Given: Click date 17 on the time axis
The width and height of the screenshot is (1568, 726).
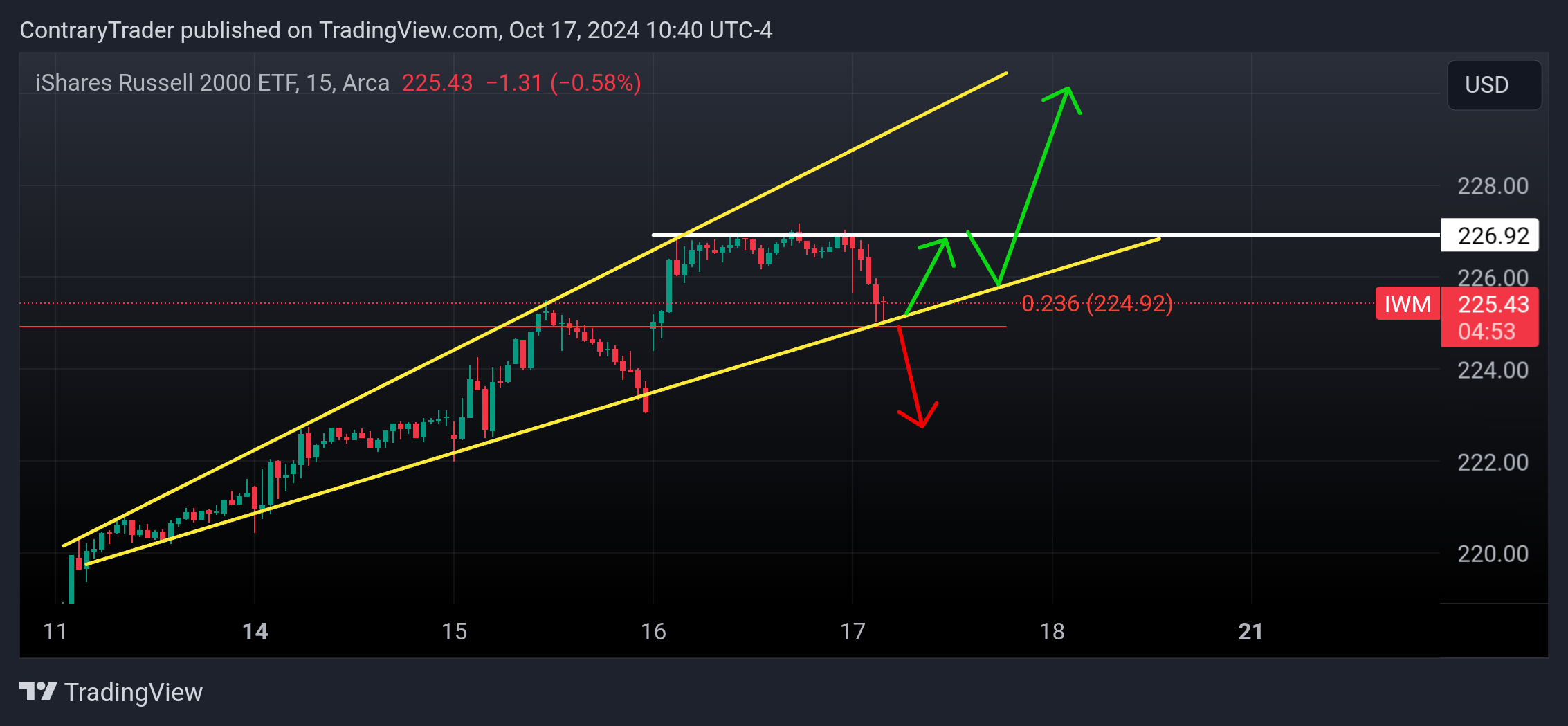Looking at the screenshot, I should pos(853,631).
